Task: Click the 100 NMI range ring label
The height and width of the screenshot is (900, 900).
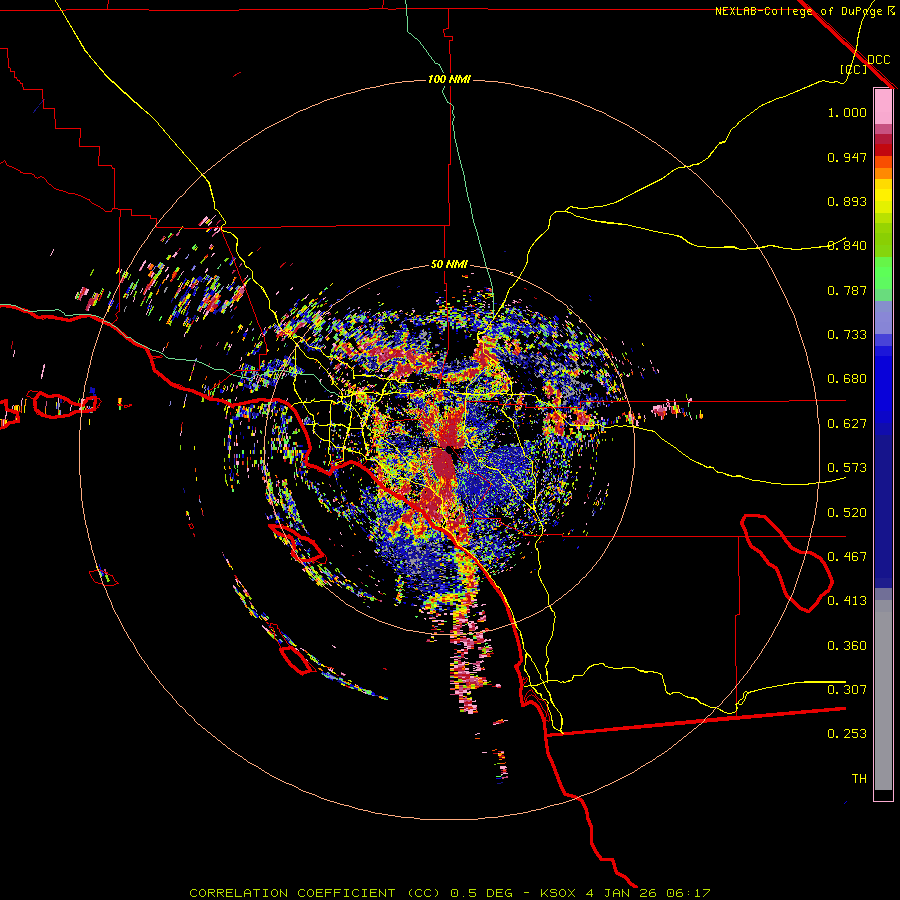Action: [x=449, y=79]
